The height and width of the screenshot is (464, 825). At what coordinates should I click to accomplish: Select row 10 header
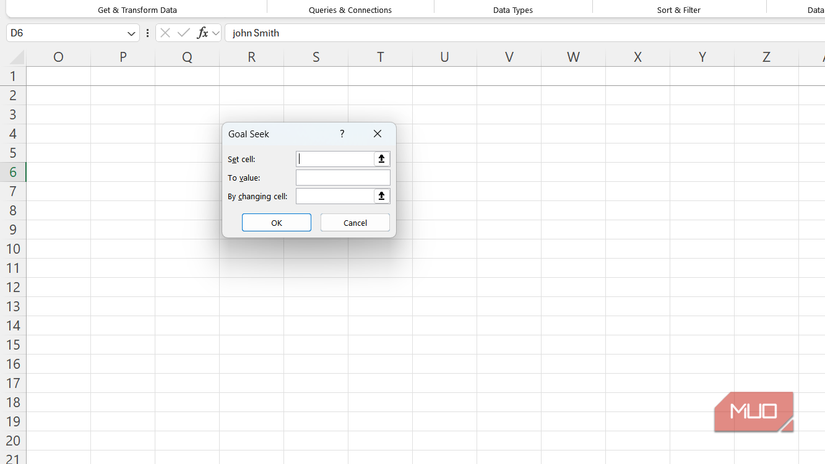(13, 249)
